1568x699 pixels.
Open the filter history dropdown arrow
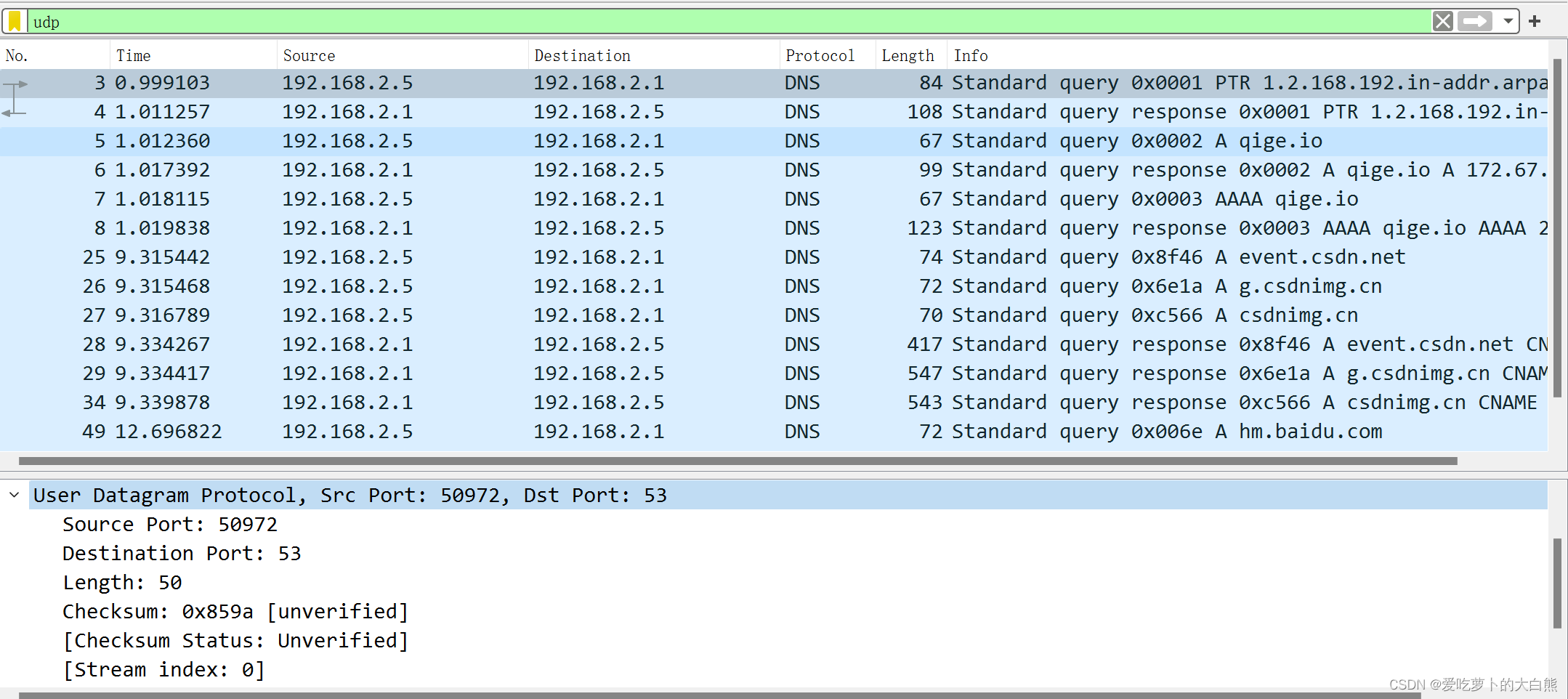[1508, 21]
